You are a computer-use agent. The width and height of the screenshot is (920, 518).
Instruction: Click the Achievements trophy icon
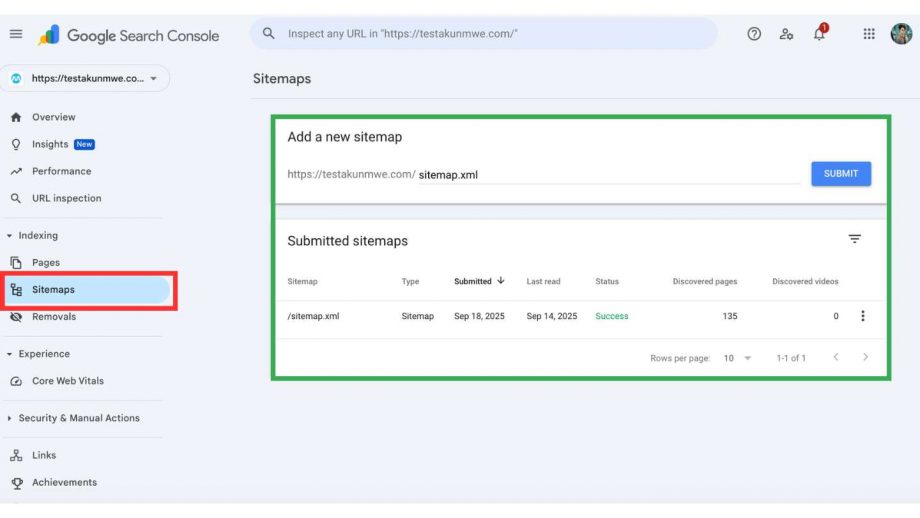tap(17, 483)
